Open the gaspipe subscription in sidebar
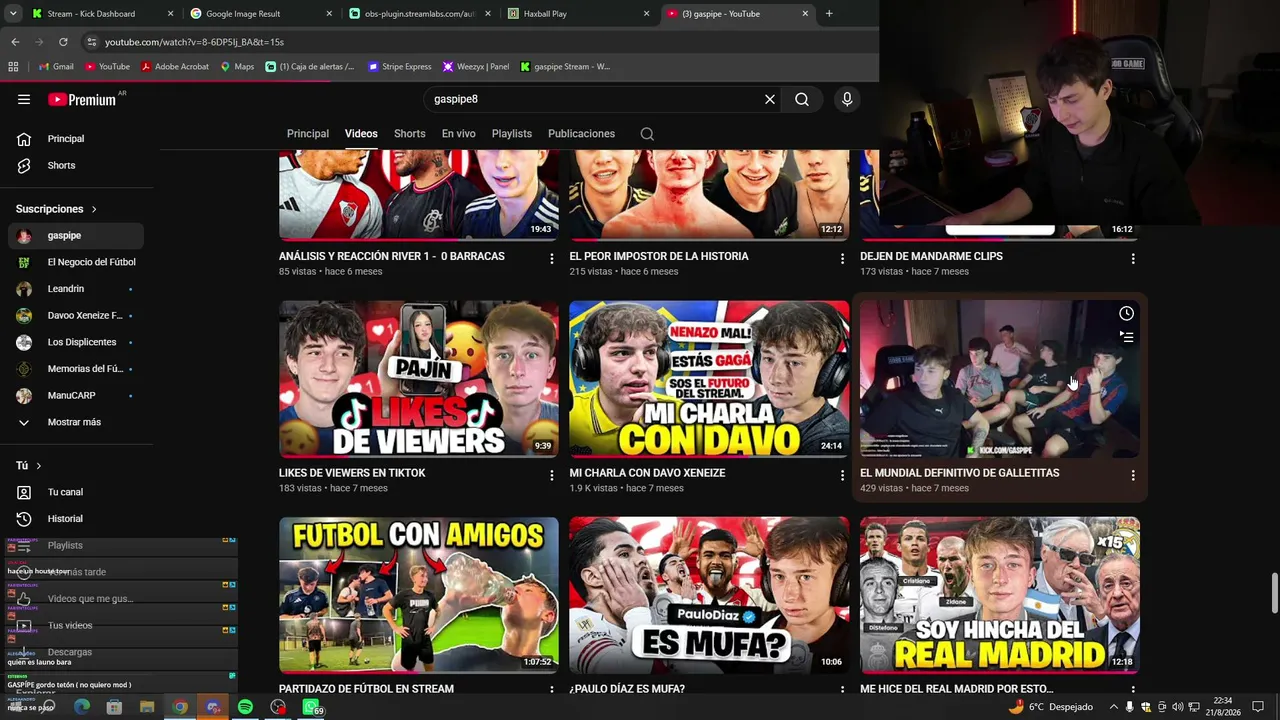Viewport: 1280px width, 720px height. [76, 236]
